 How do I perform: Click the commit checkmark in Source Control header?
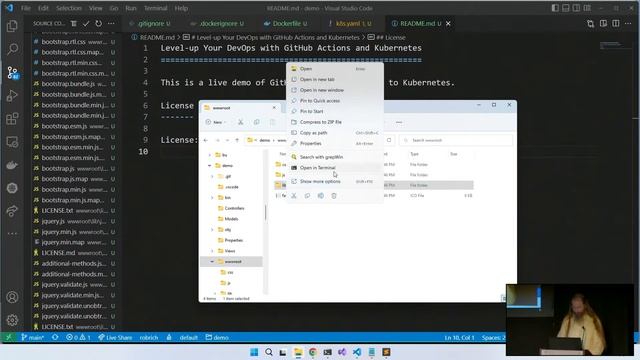coord(86,24)
